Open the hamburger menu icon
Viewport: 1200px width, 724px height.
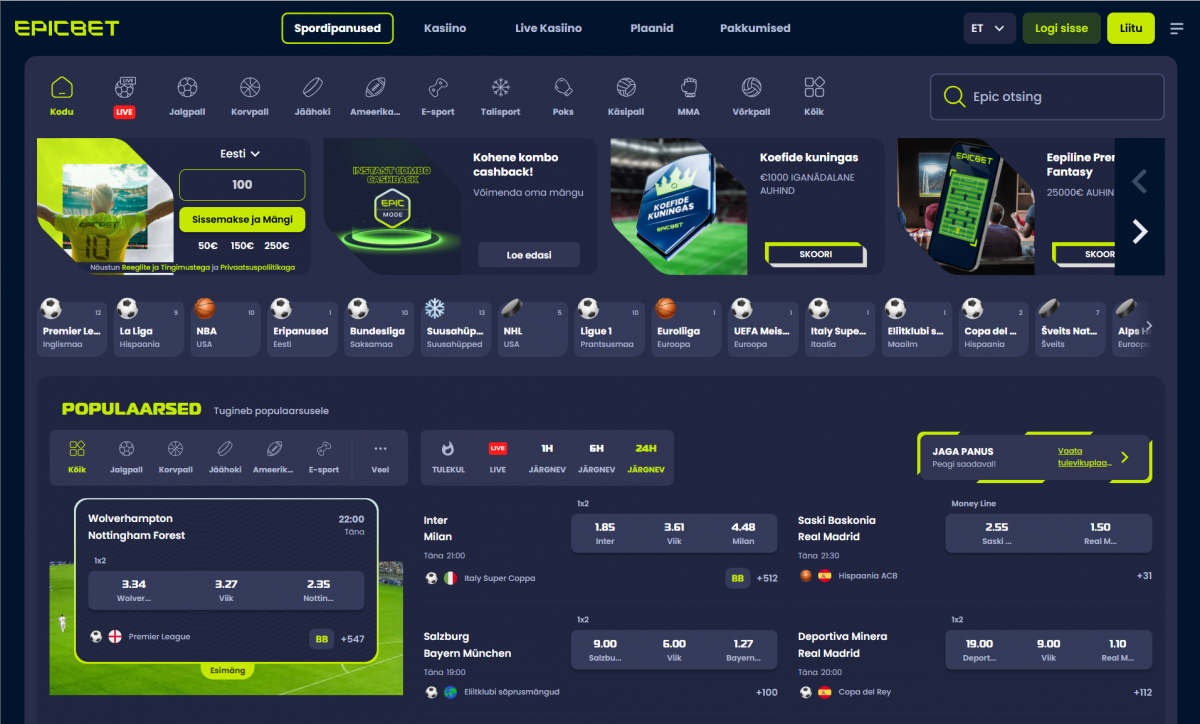tap(1176, 29)
